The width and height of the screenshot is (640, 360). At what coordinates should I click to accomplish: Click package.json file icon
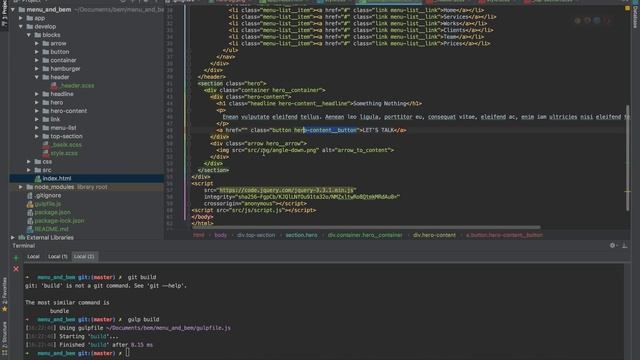click(x=30, y=212)
